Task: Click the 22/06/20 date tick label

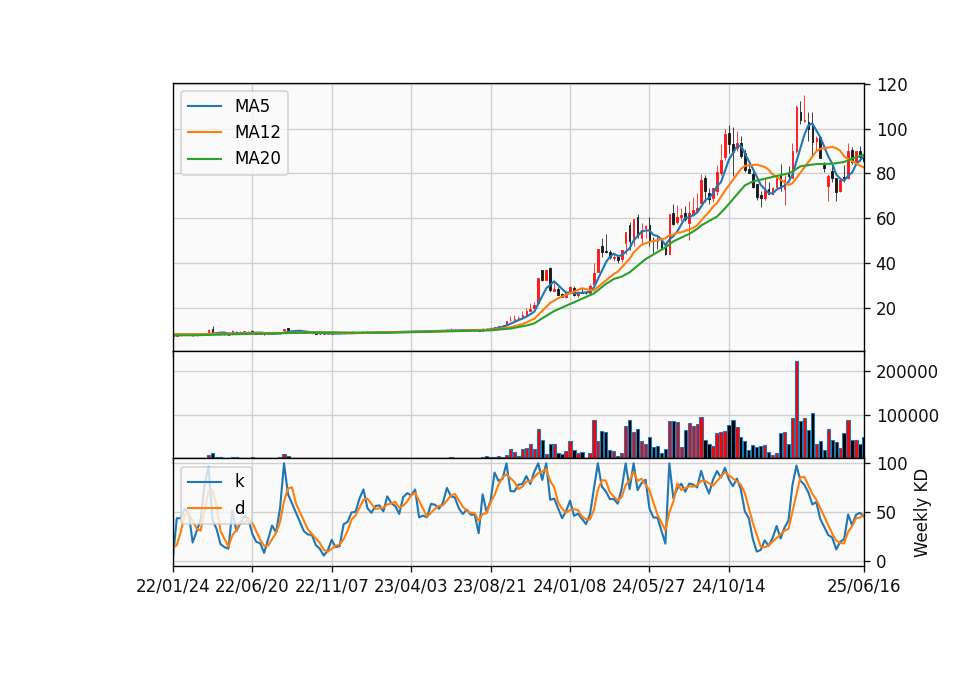Action: pos(252,586)
